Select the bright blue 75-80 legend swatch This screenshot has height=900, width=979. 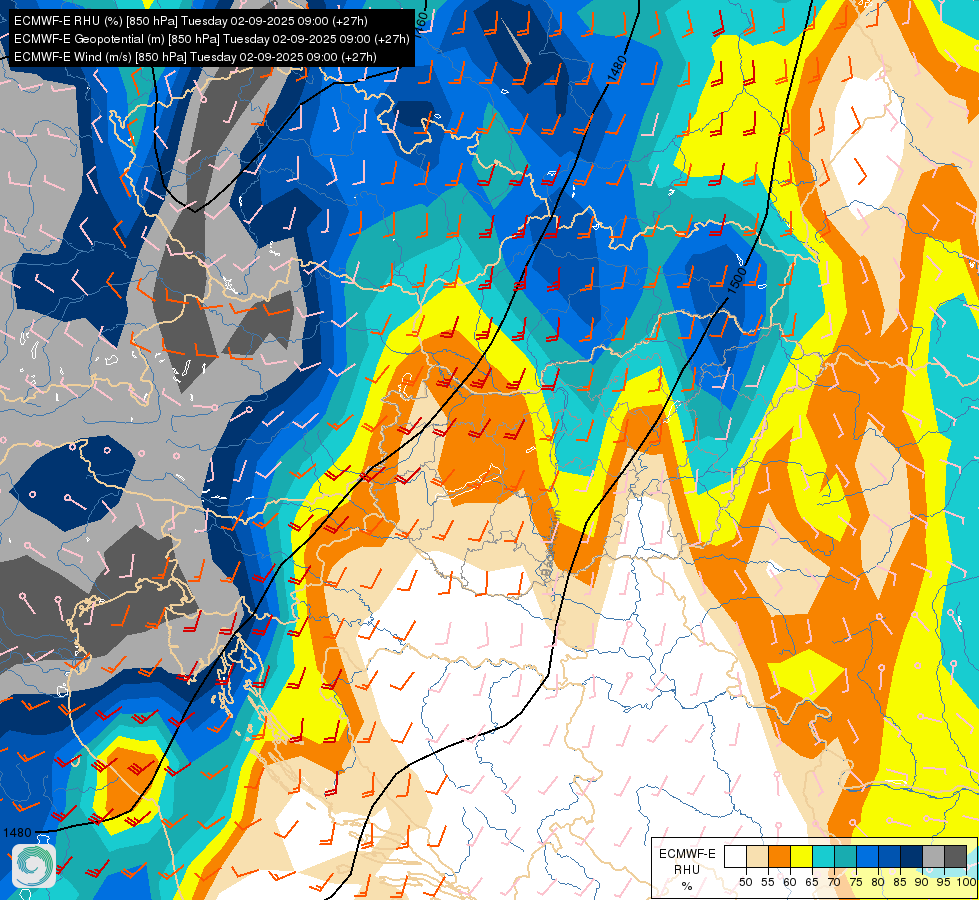tap(867, 856)
